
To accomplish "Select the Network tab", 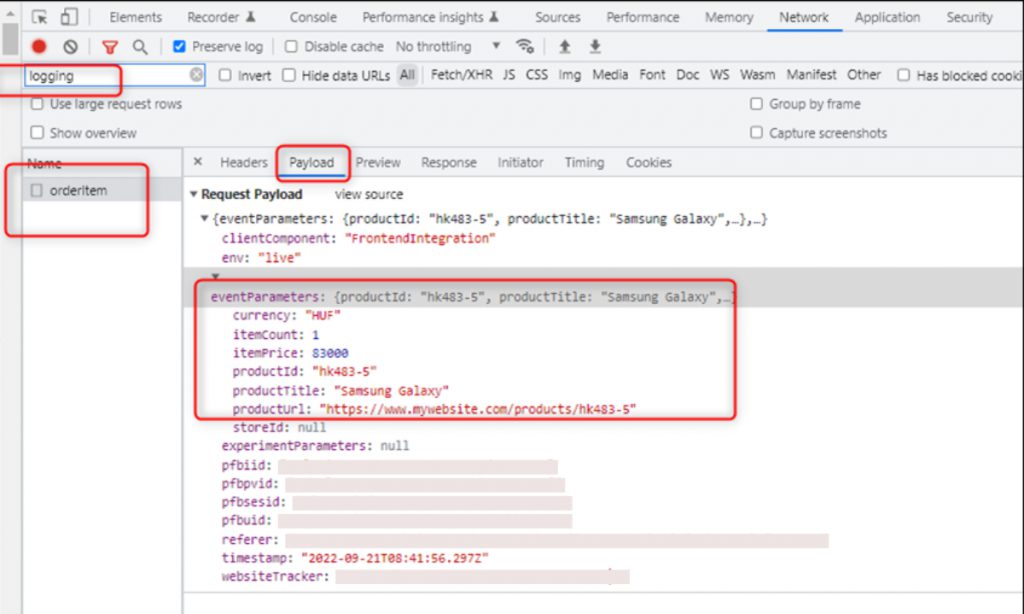I will point(803,17).
